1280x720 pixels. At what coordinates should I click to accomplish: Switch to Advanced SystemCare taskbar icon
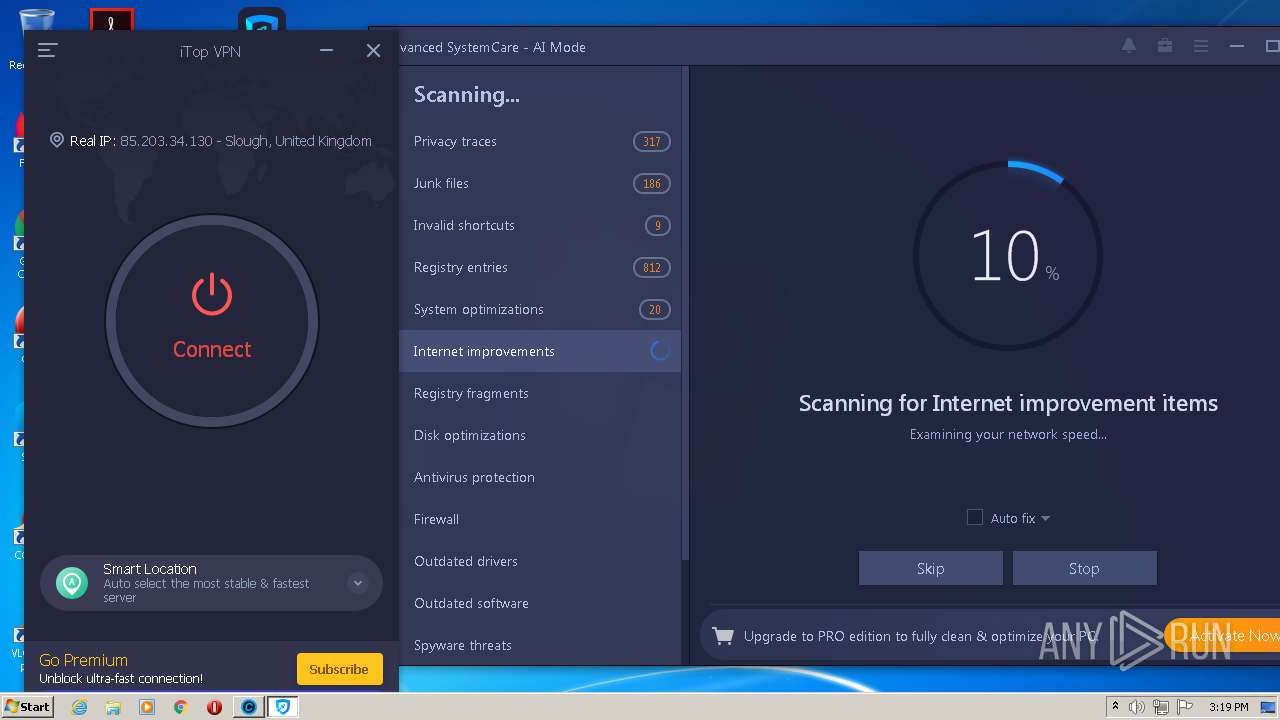(x=249, y=707)
